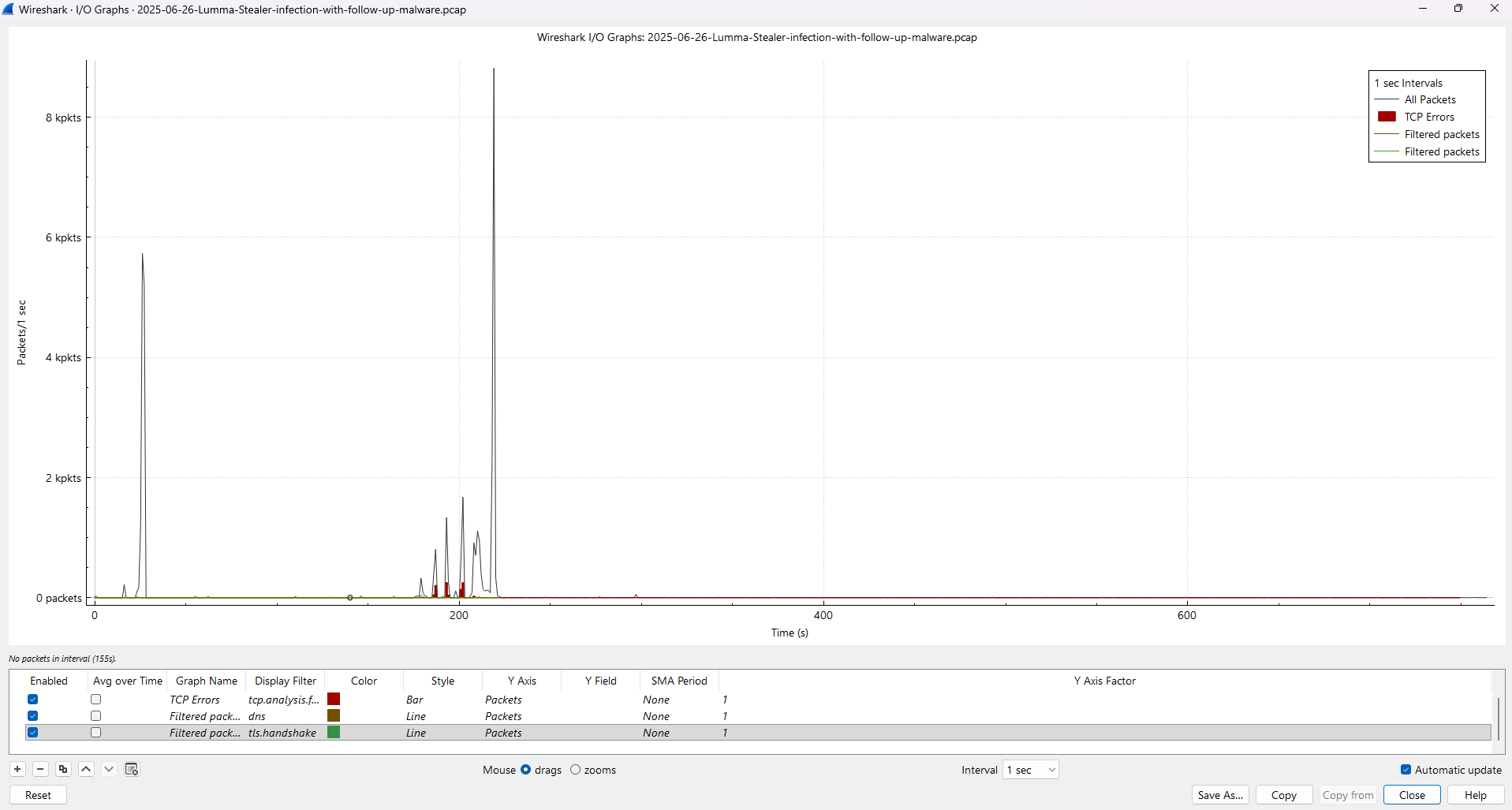Viewport: 1512px width, 810px height.
Task: Click the Y Axis Factor column header
Action: pyautogui.click(x=1104, y=681)
